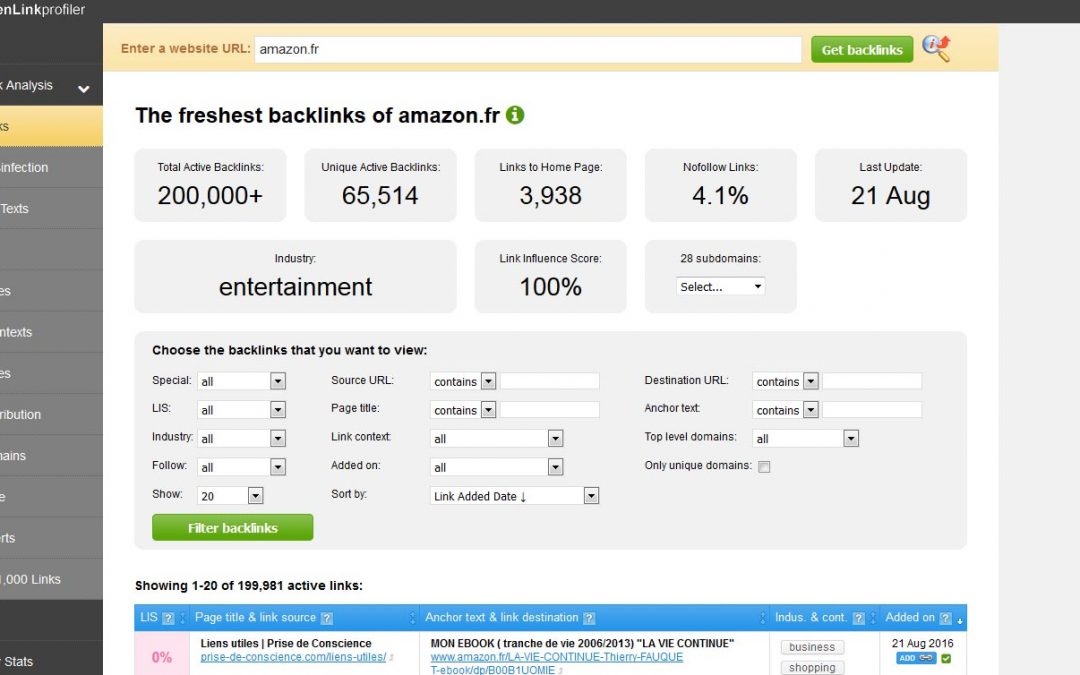Collapse the Analysis sidebar section chevron
Viewport: 1080px width, 675px height.
point(83,89)
